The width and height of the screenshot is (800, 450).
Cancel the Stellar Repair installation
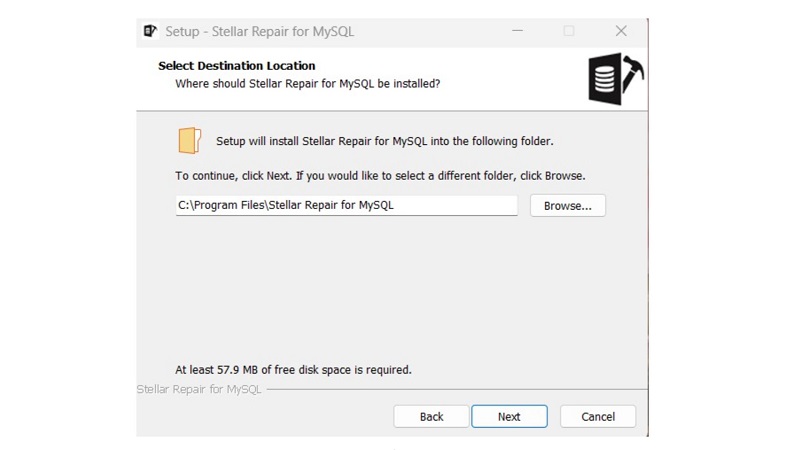(x=598, y=416)
